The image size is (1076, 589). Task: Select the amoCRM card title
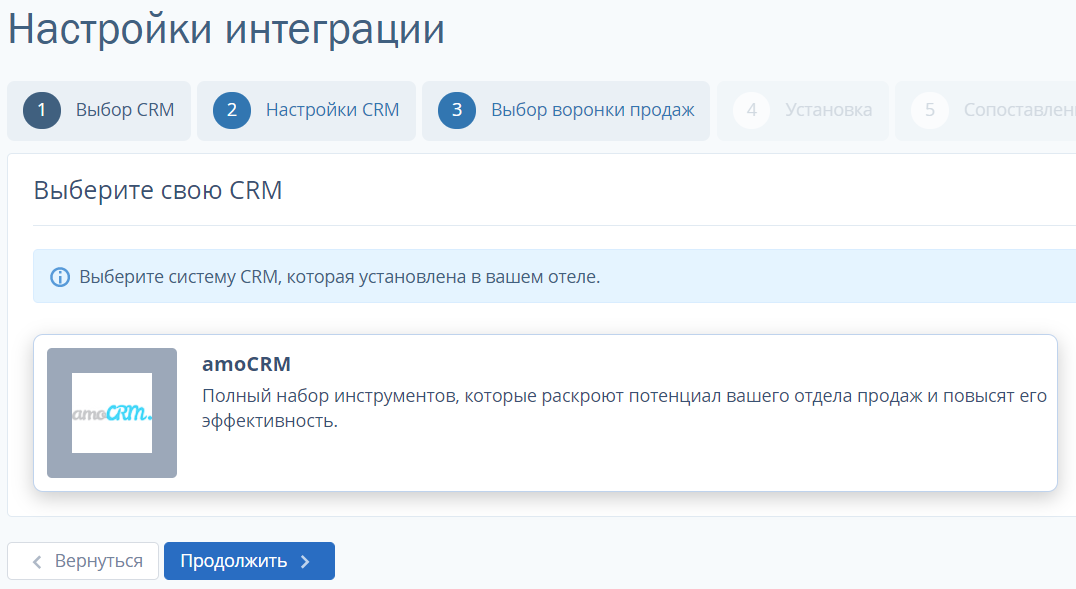(x=246, y=364)
